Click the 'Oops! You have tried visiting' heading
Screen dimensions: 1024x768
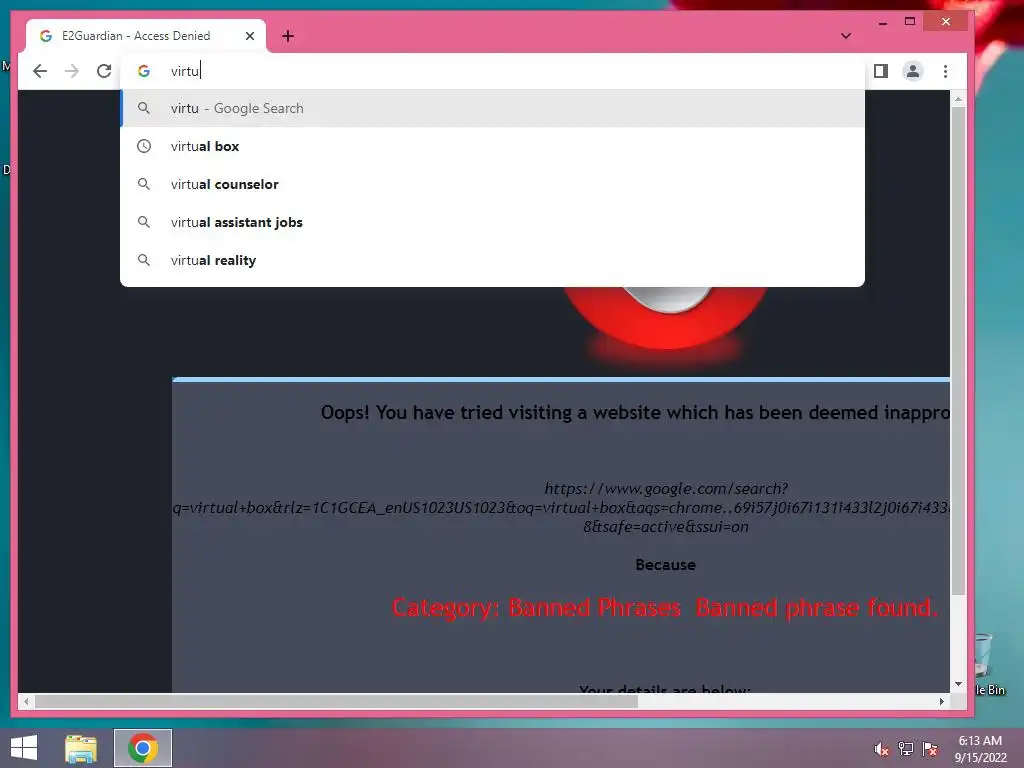(x=635, y=413)
